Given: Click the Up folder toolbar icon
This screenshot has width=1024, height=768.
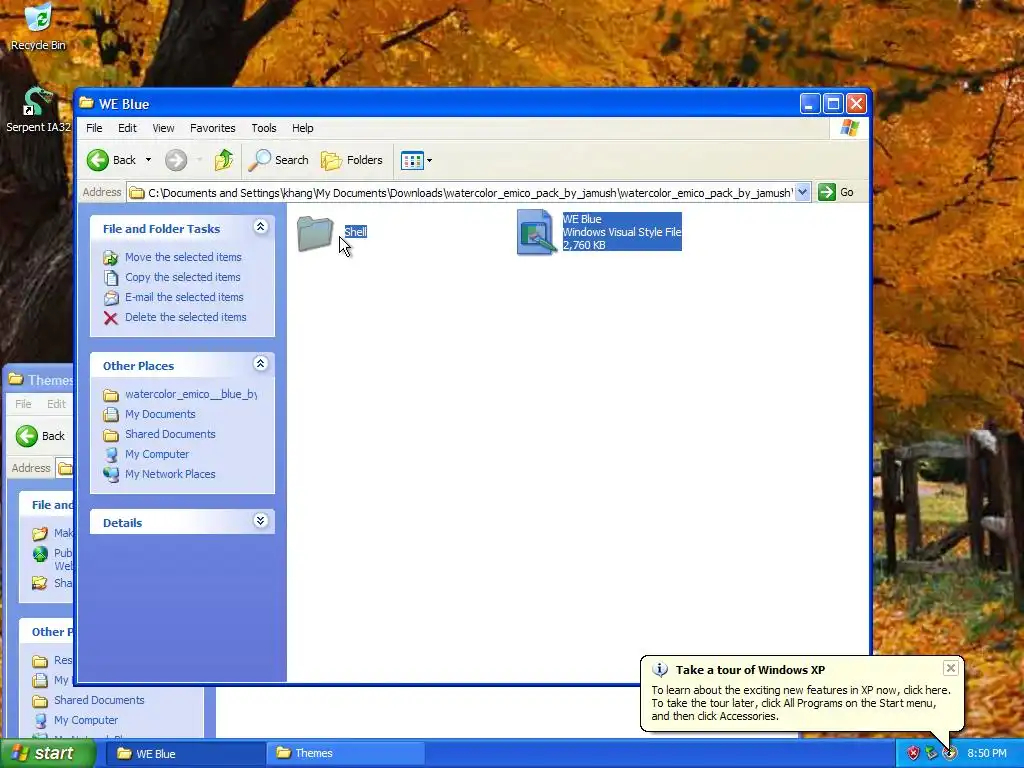Looking at the screenshot, I should click(224, 160).
